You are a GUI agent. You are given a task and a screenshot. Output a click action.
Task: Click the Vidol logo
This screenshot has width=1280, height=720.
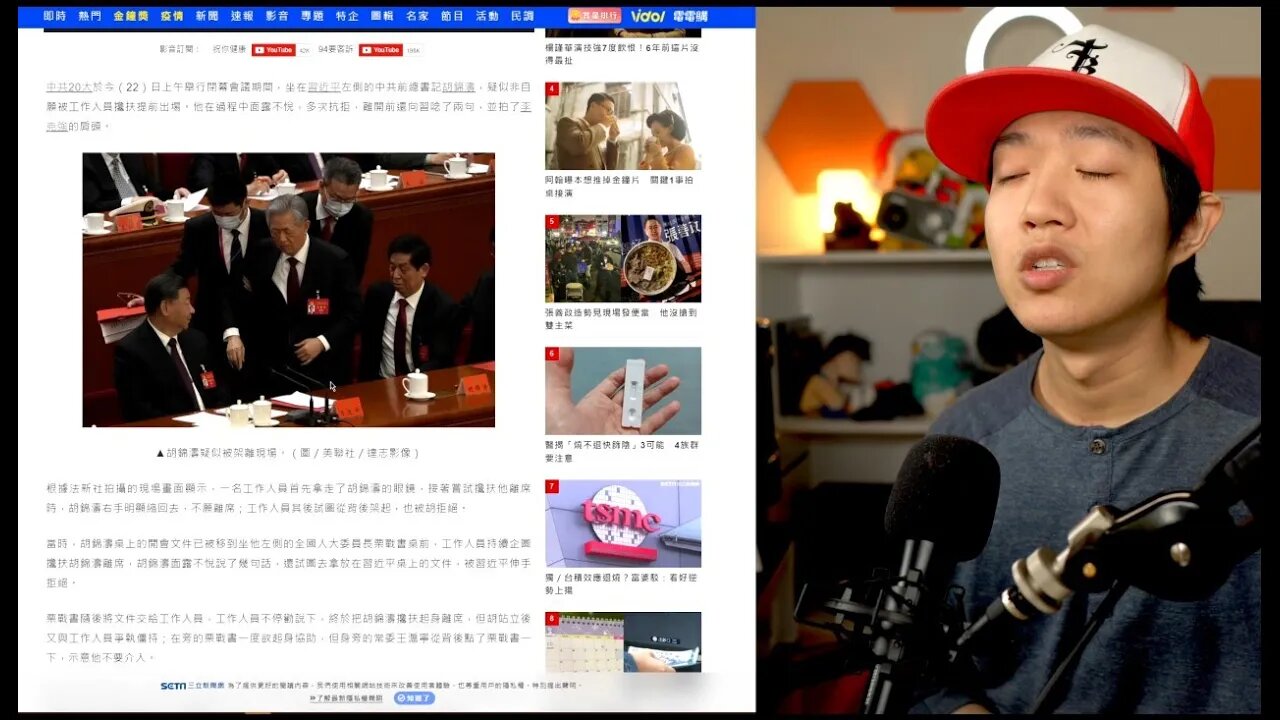[x=647, y=16]
